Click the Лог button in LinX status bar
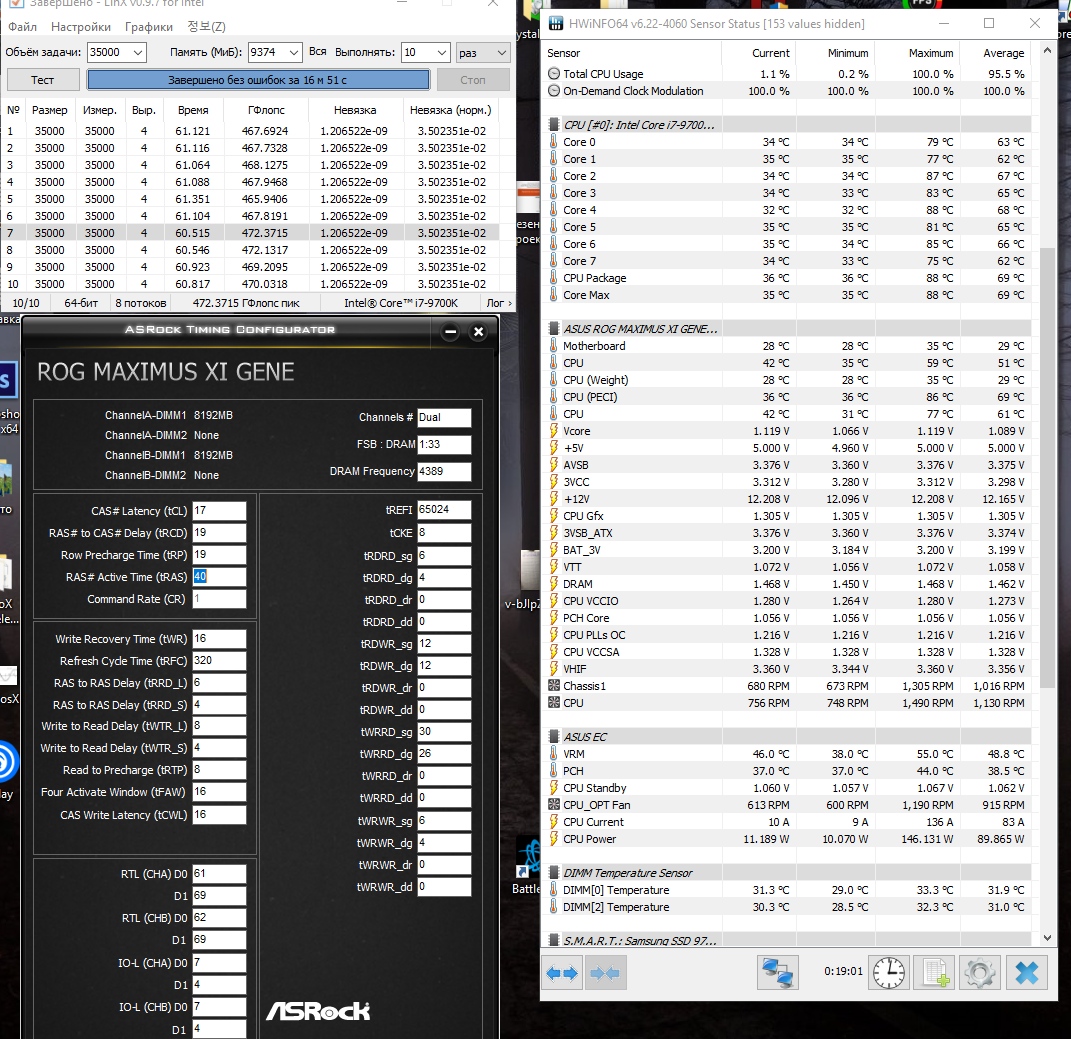The width and height of the screenshot is (1071, 1039). [499, 303]
